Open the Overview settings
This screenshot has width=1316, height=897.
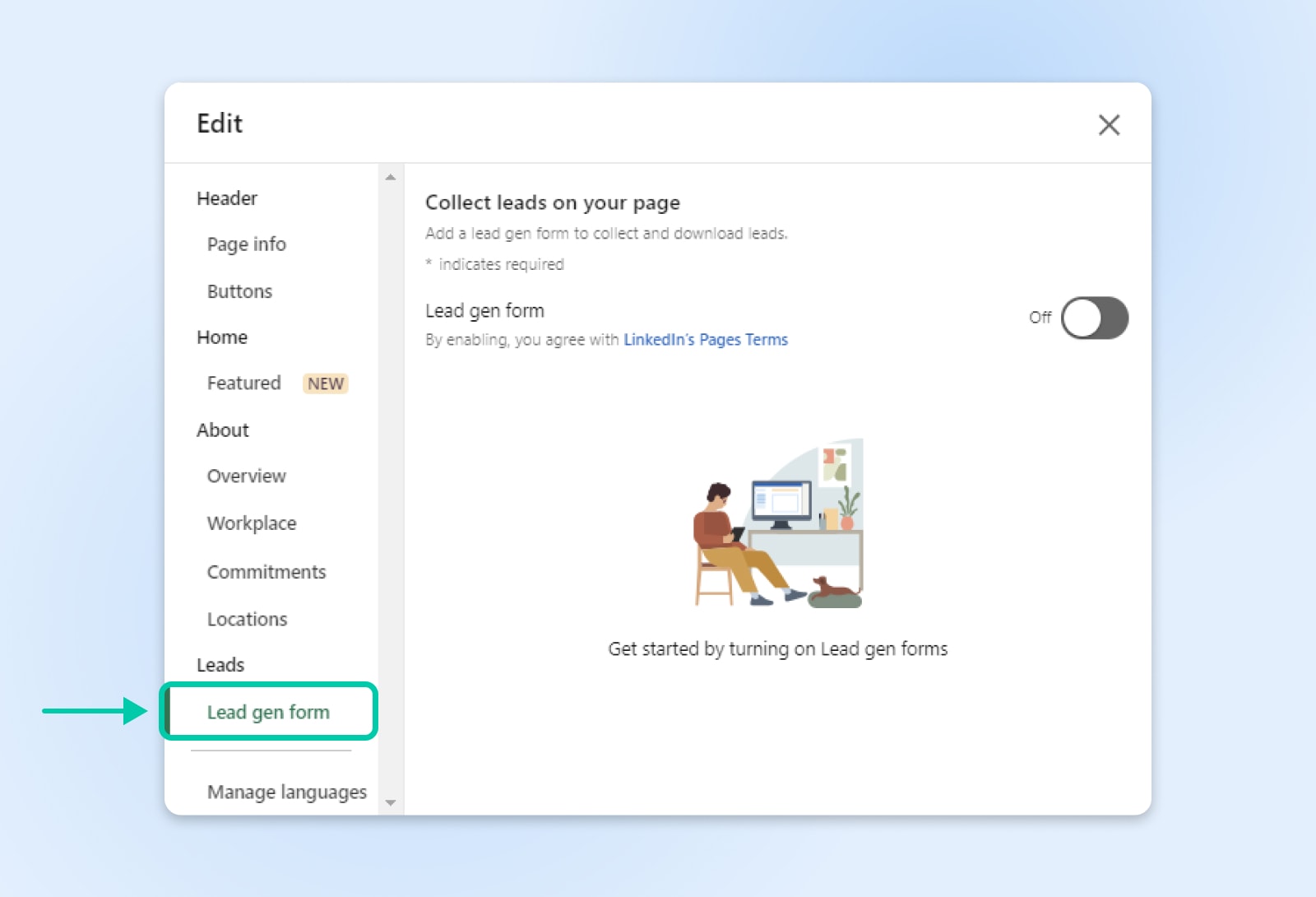point(246,476)
